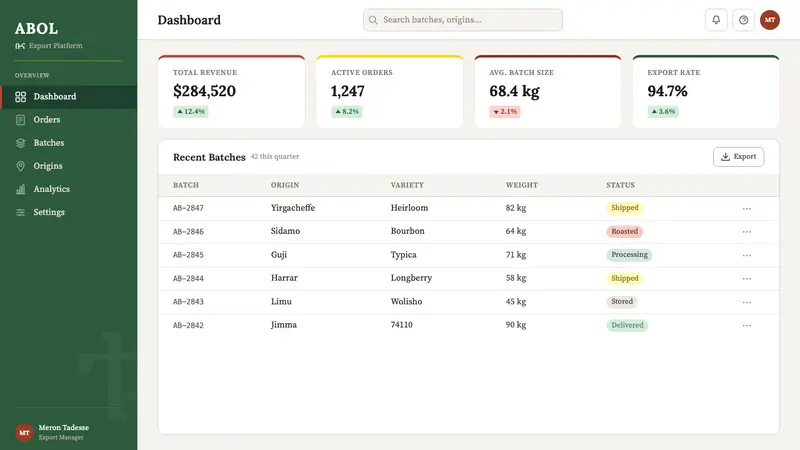Navigate to Origins page

(x=68, y=166)
